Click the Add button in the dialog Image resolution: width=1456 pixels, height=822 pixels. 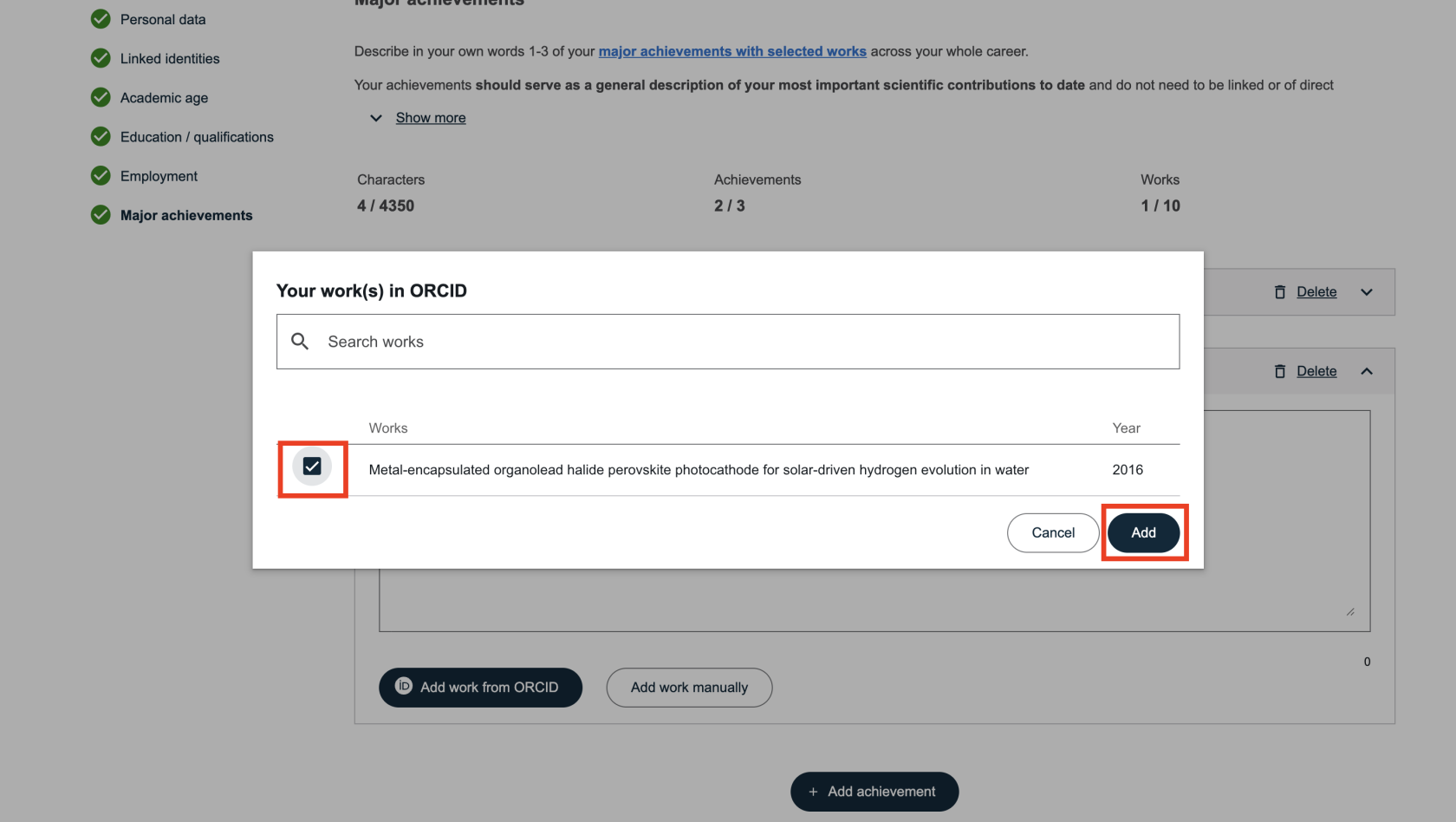1143,532
